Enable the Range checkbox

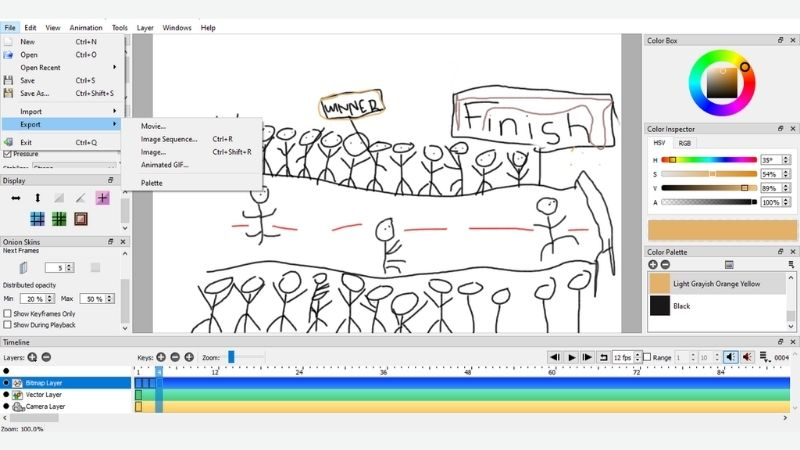(647, 357)
